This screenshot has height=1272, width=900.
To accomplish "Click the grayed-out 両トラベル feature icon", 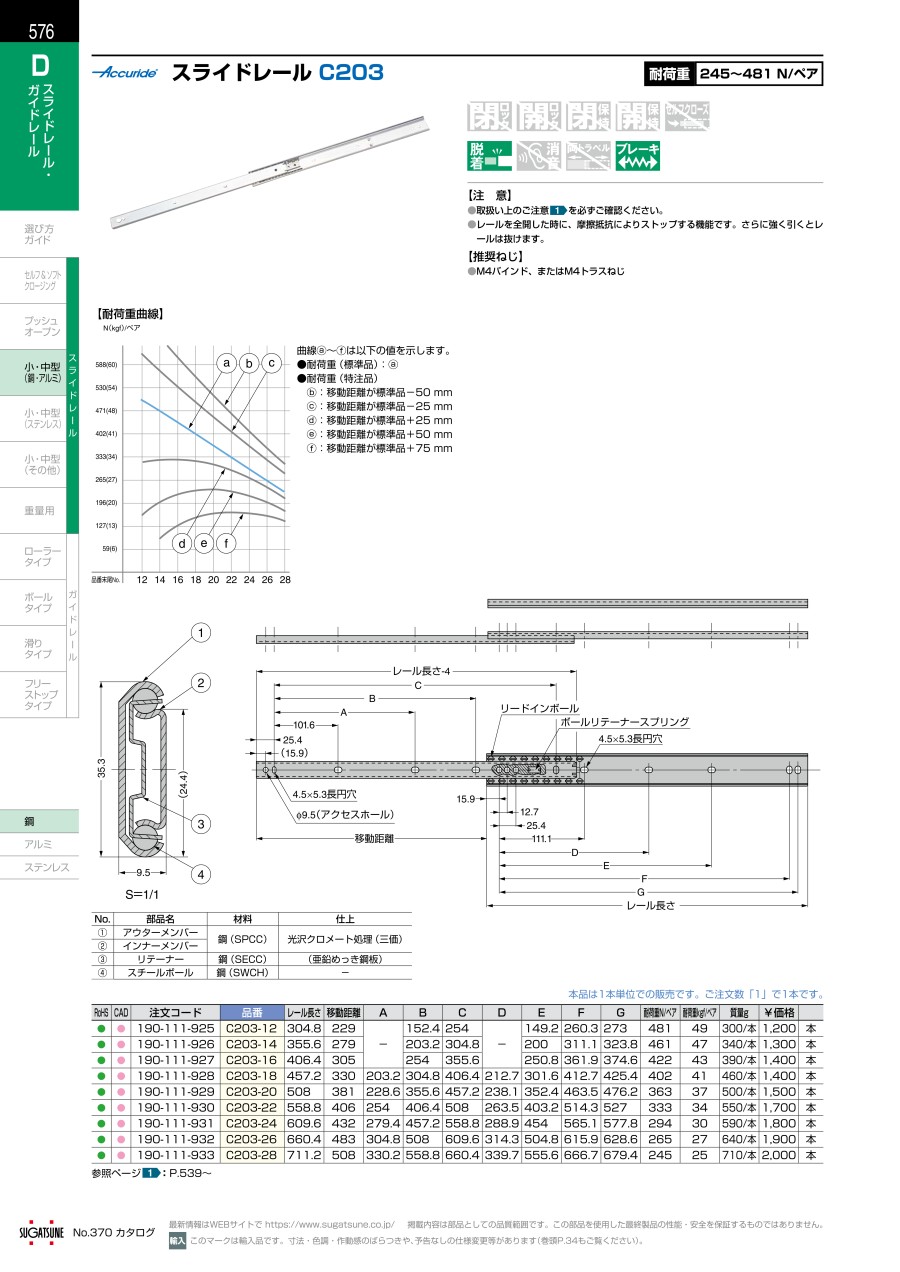I will click(x=588, y=157).
